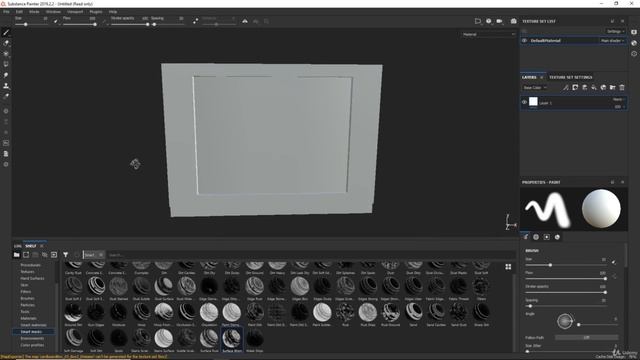Delete the selected layer with trash icon
Viewport: 640px width, 360px height.
622,87
